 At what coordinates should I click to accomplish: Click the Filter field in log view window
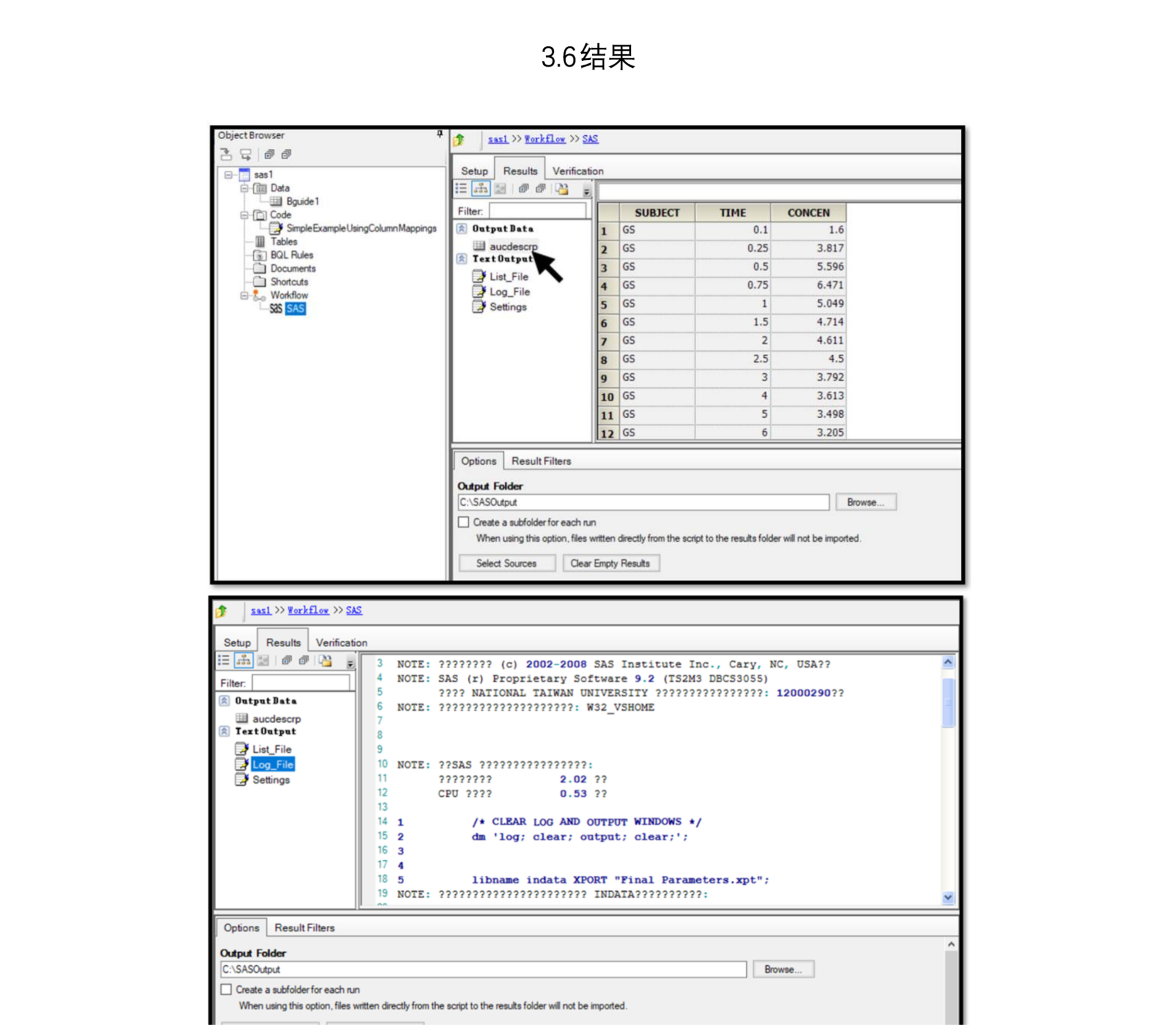point(300,683)
